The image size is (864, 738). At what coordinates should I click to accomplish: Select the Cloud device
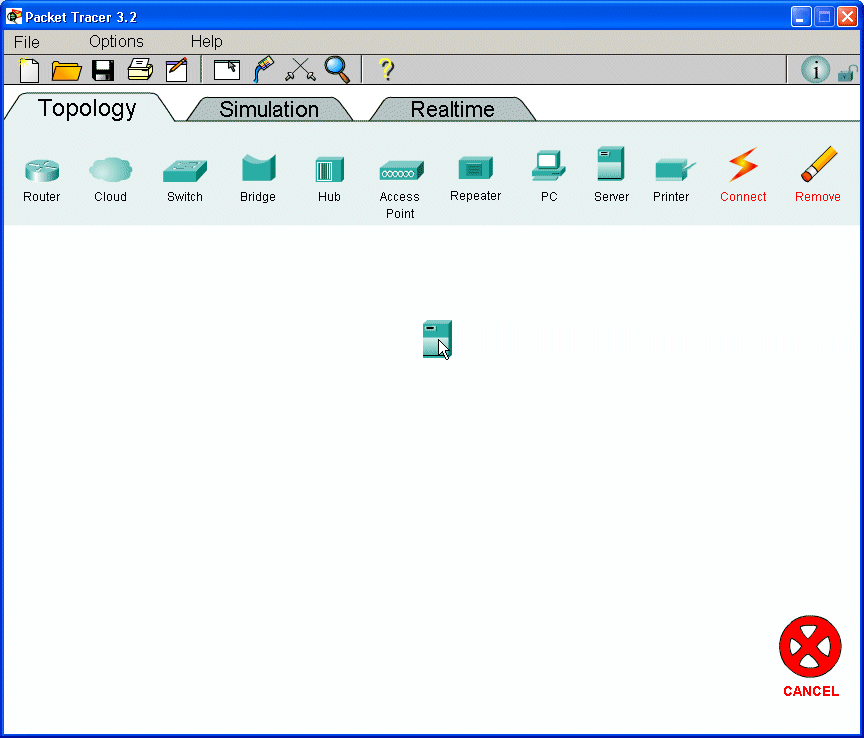tap(110, 180)
